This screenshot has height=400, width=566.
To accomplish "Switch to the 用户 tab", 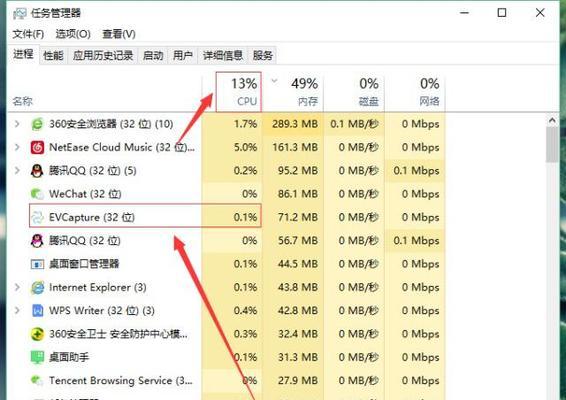I will 183,56.
